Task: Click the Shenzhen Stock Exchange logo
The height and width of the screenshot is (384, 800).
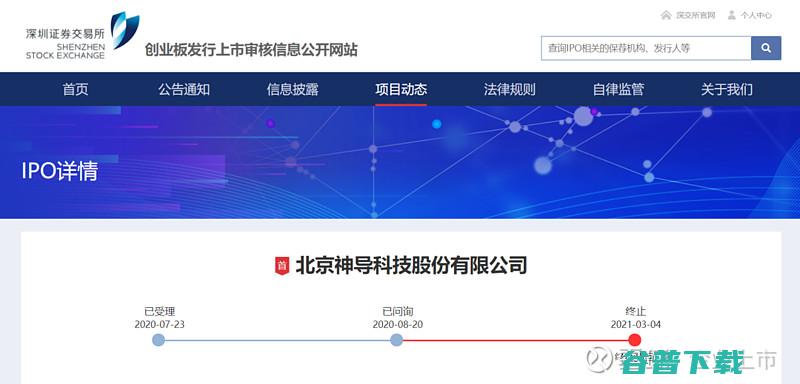Action: pyautogui.click(x=83, y=36)
